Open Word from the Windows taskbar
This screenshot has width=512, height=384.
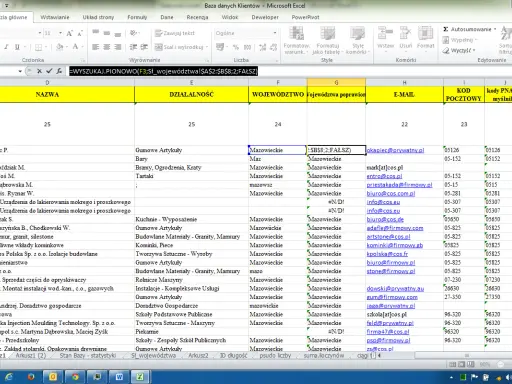point(119,377)
